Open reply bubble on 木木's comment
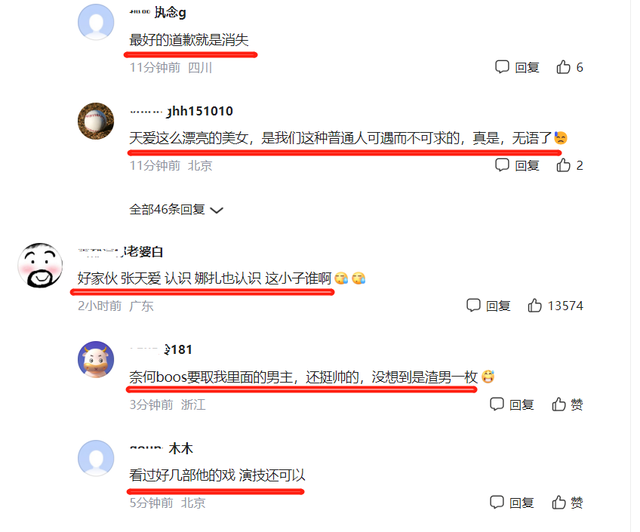 tap(511, 503)
